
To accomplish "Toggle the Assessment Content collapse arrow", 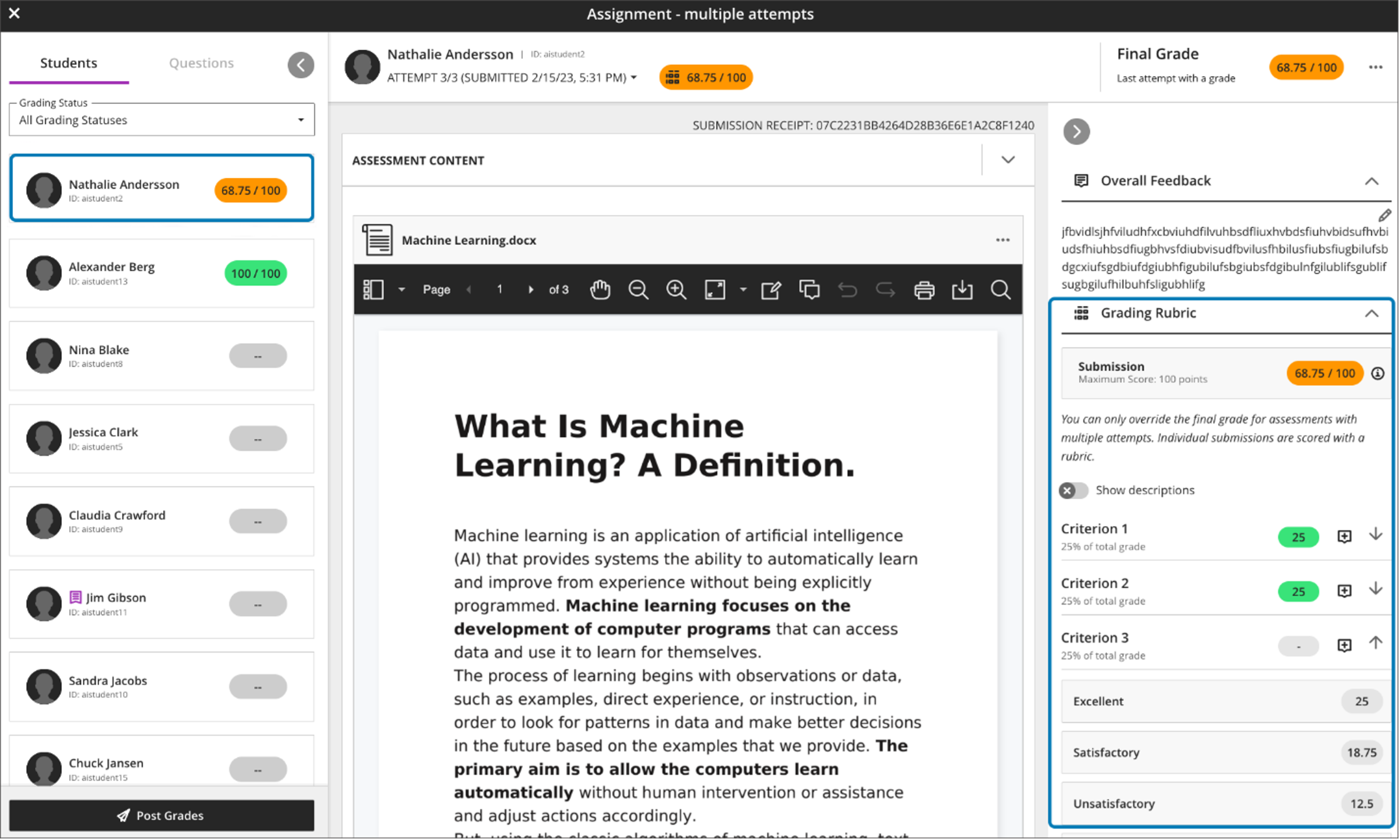I will pos(1007,160).
